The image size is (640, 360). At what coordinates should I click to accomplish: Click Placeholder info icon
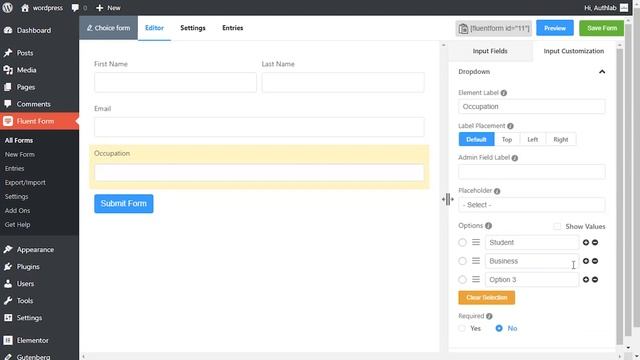tap(497, 191)
